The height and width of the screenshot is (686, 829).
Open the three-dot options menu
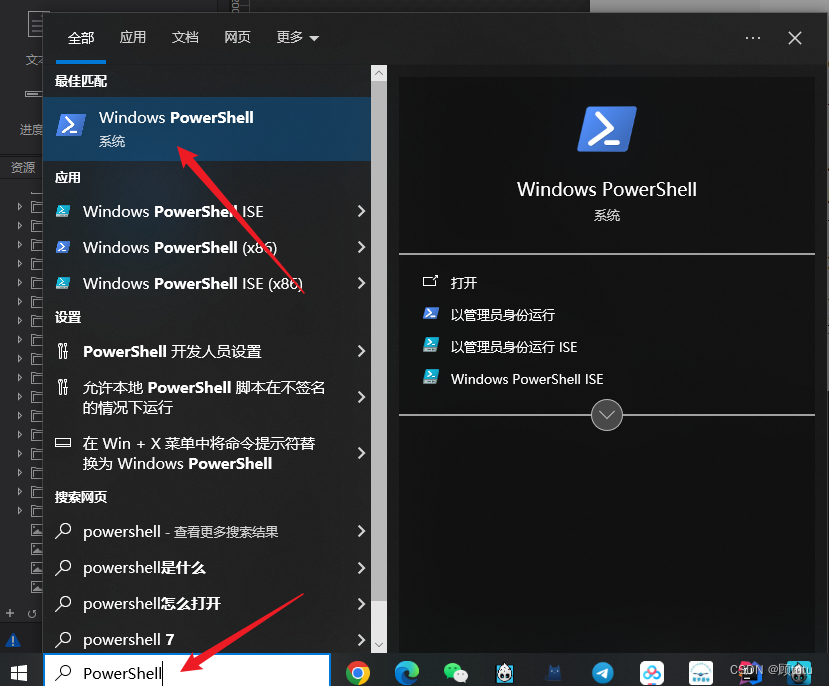tap(753, 38)
